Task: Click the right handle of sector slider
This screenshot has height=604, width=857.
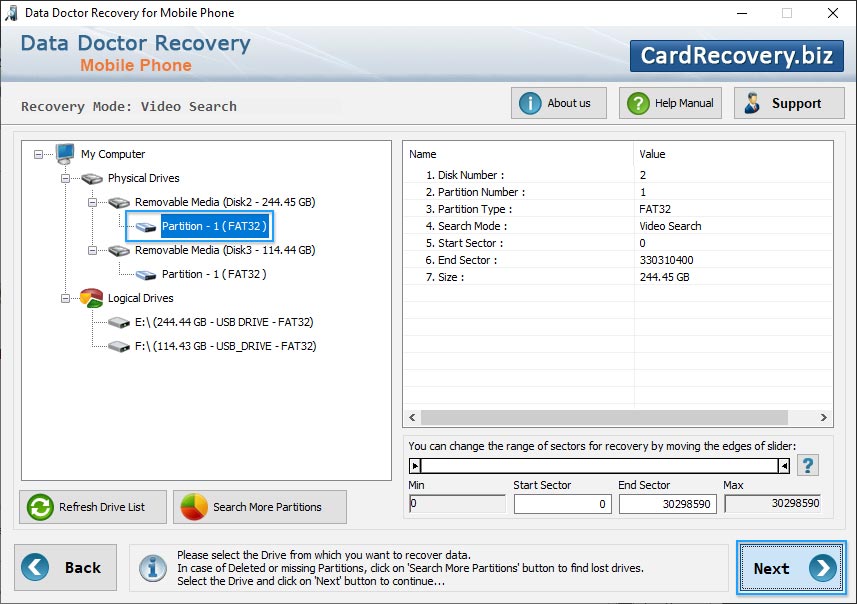Action: [x=784, y=466]
